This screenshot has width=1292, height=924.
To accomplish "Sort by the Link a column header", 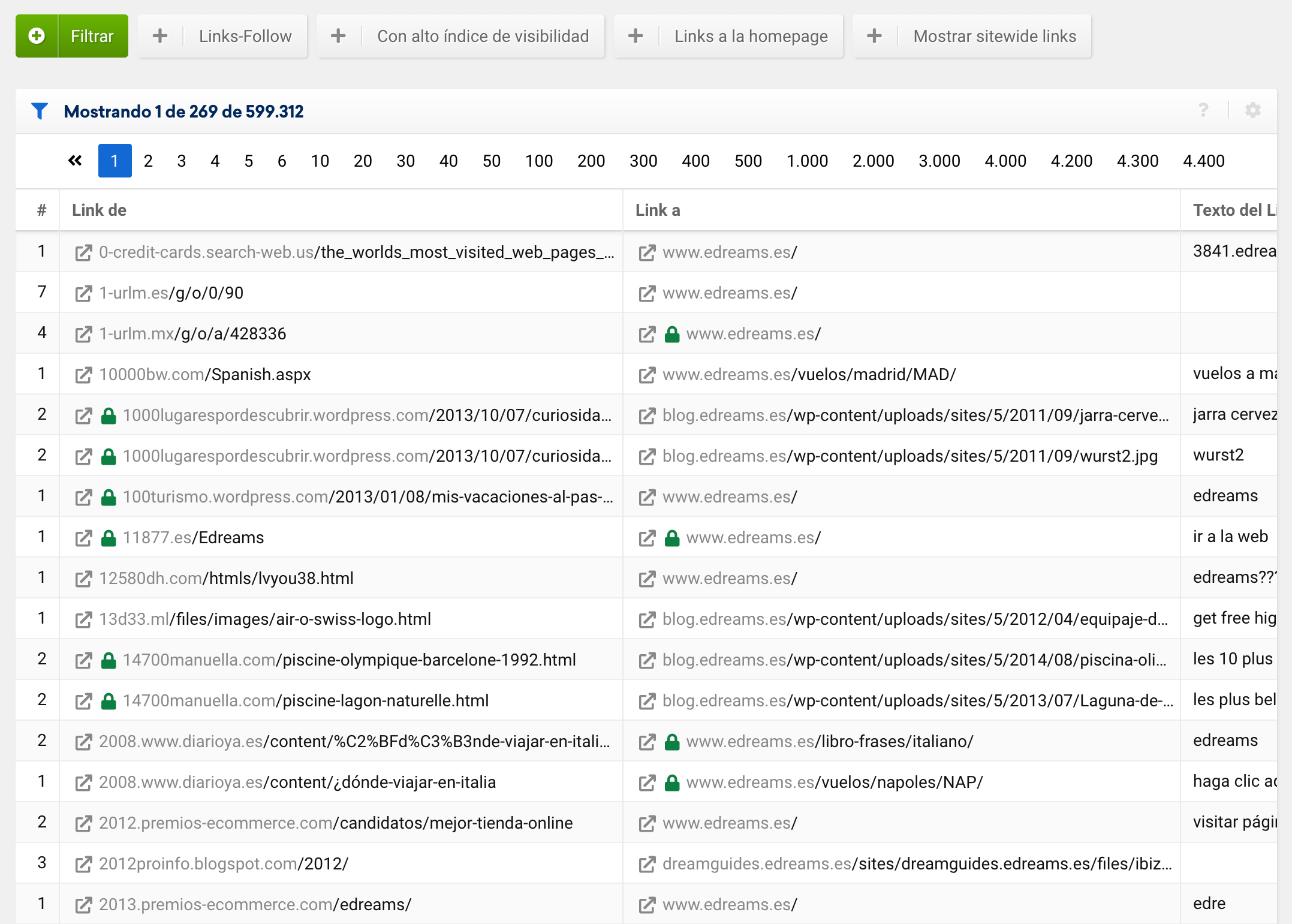I will [x=658, y=210].
